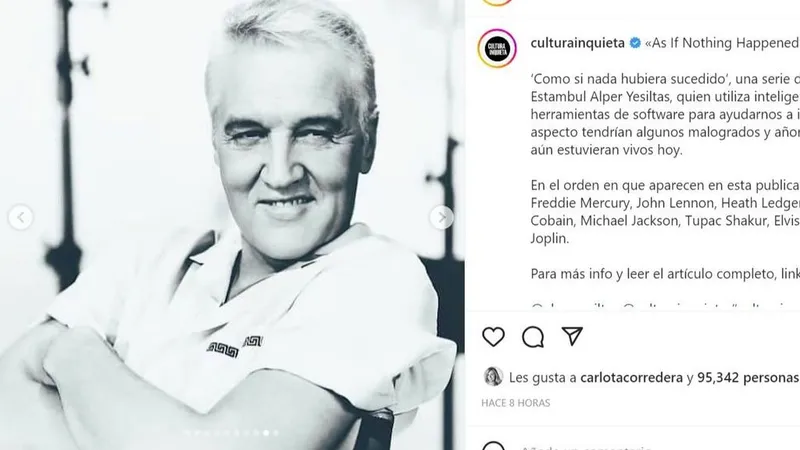Select the last carousel indicator dot

point(276,433)
